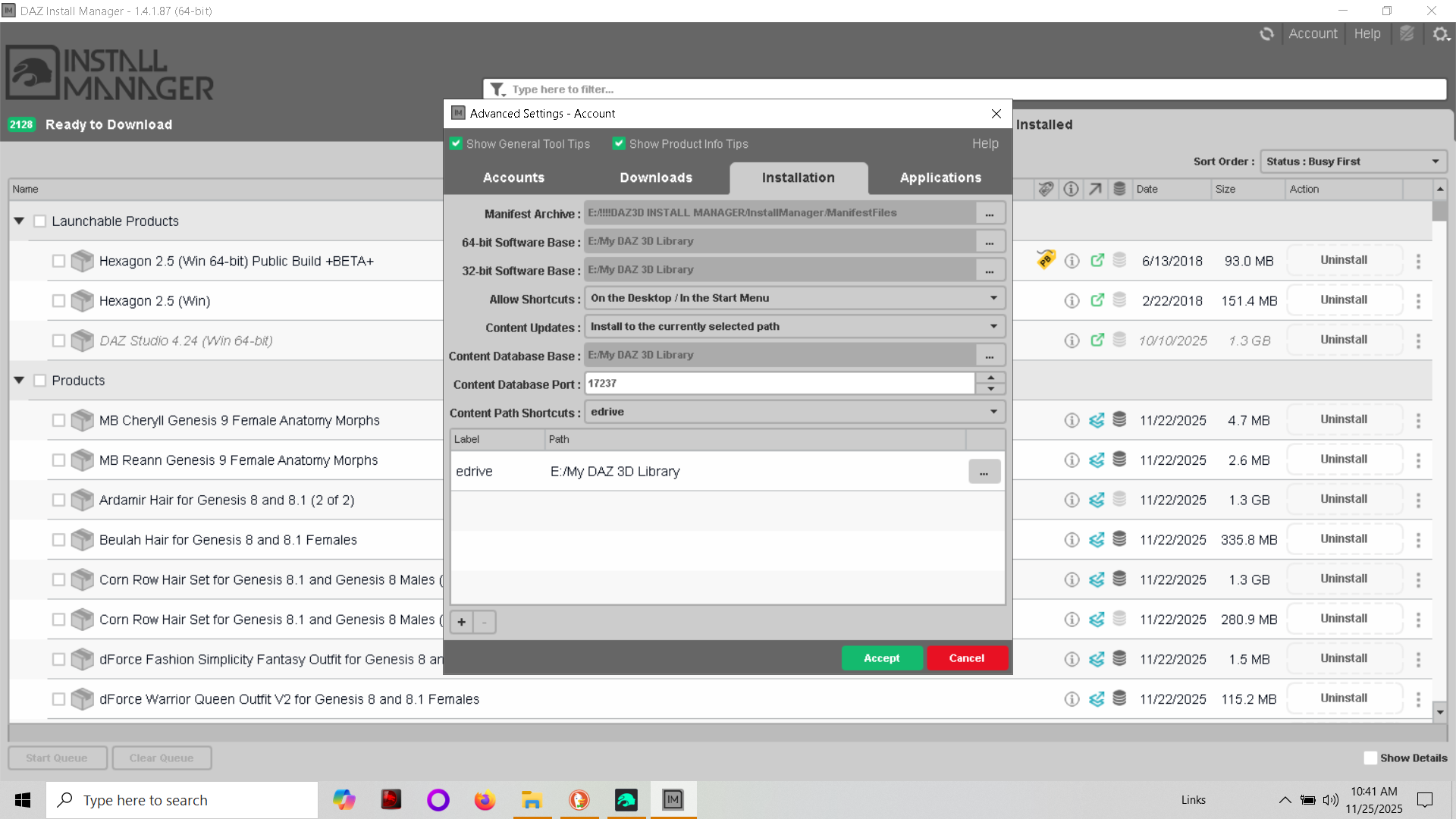The height and width of the screenshot is (819, 1456).
Task: Click the green launch icon for DAZ Studio 4.24
Action: click(x=1097, y=340)
